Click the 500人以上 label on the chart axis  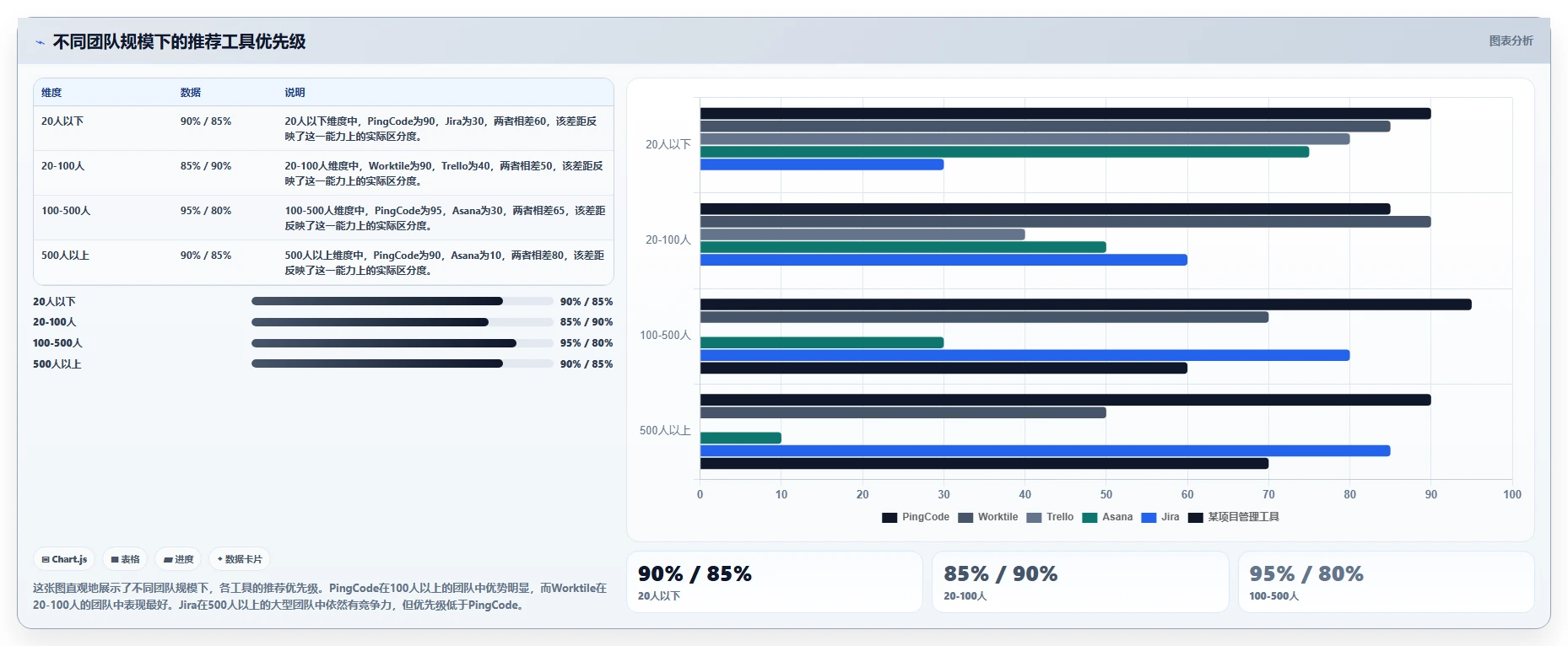[x=666, y=431]
